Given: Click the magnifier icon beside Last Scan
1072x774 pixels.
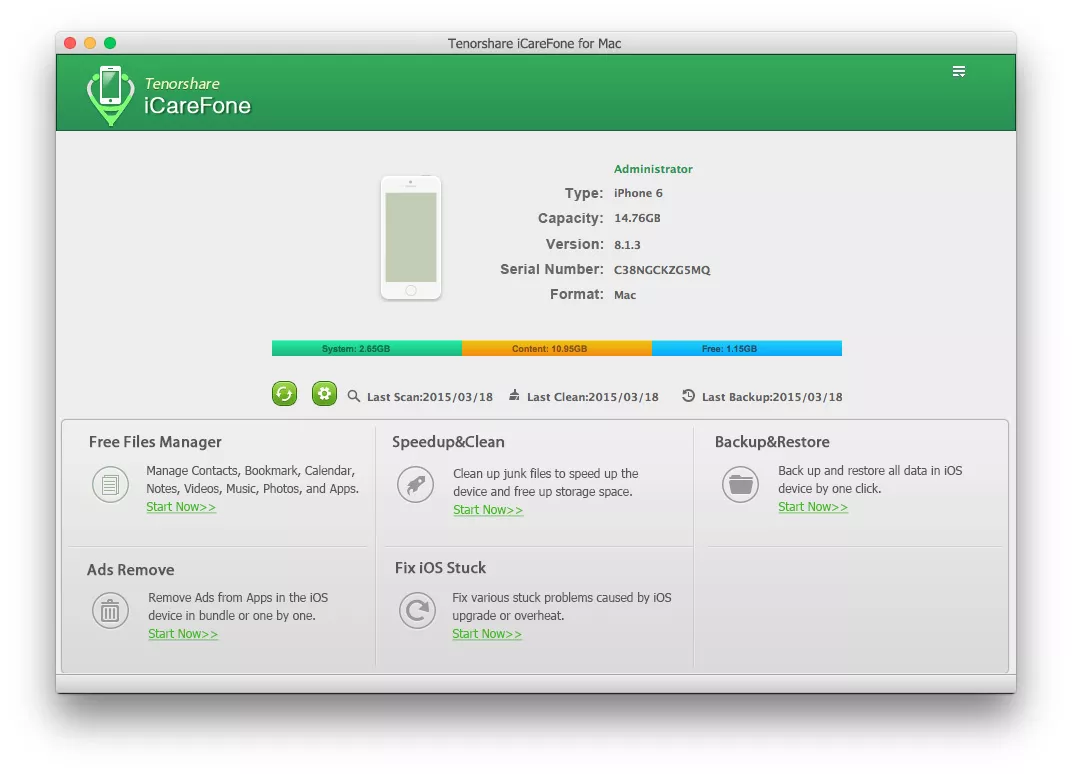Looking at the screenshot, I should click(x=353, y=396).
